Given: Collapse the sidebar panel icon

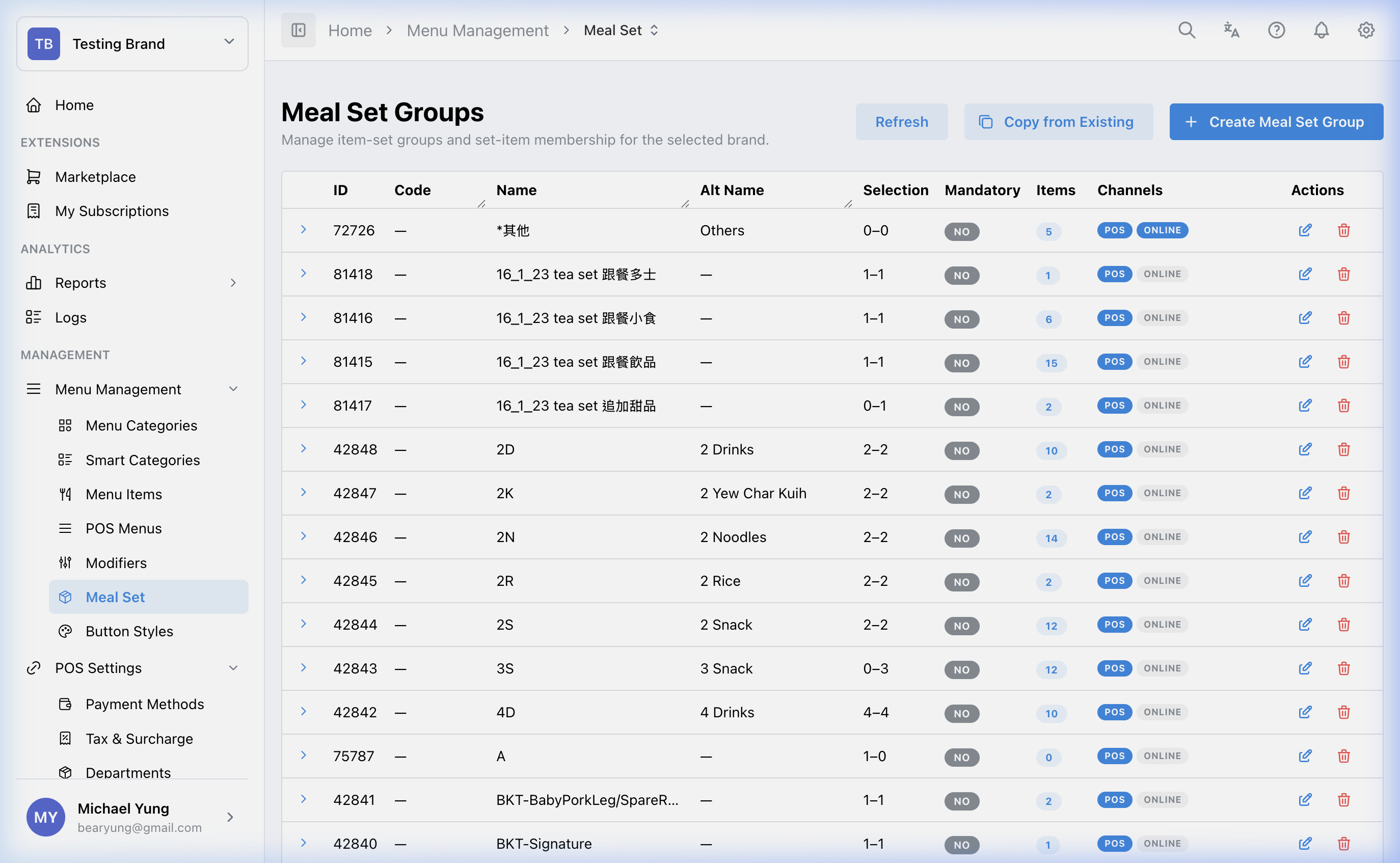Looking at the screenshot, I should pos(298,30).
